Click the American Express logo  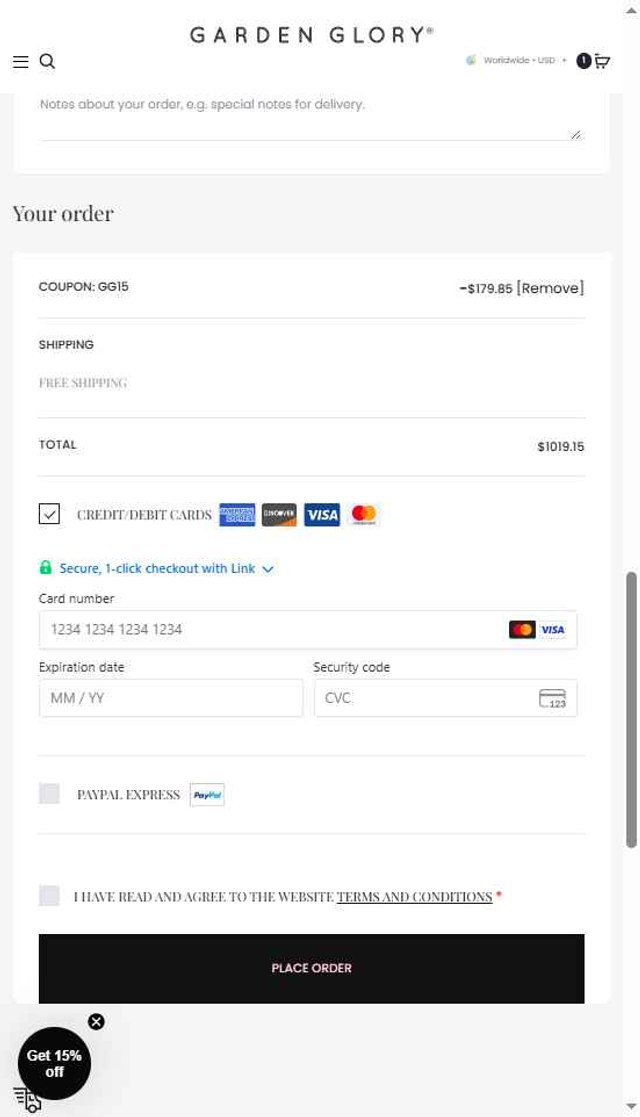pyautogui.click(x=237, y=514)
